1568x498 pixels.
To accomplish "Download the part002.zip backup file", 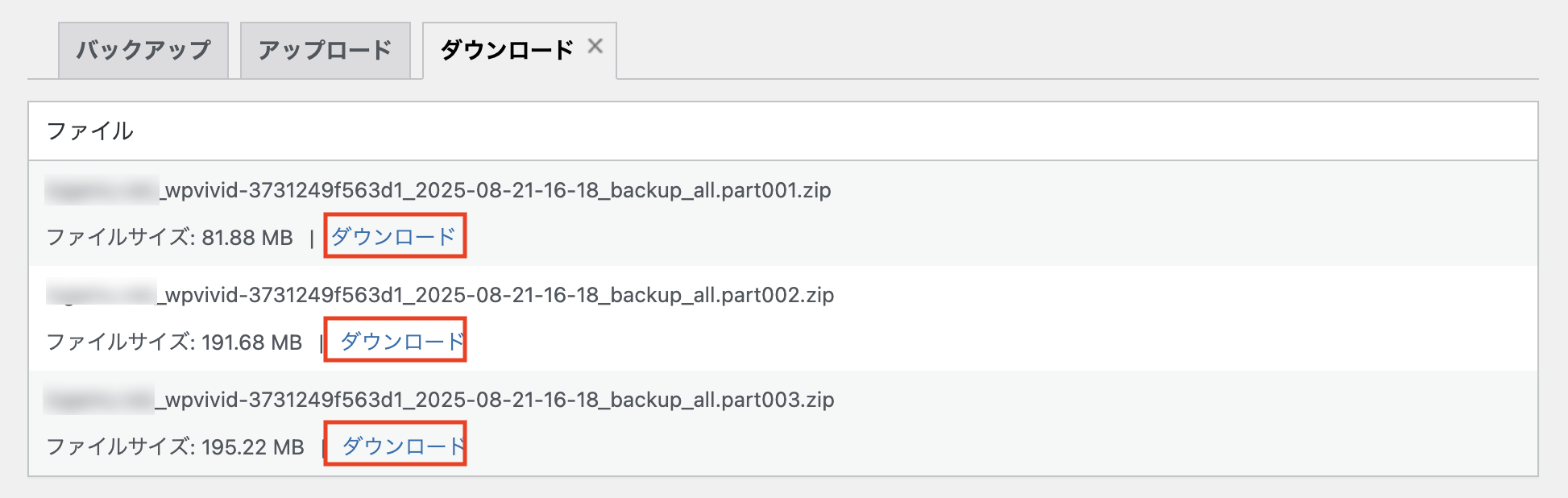I will click(403, 342).
